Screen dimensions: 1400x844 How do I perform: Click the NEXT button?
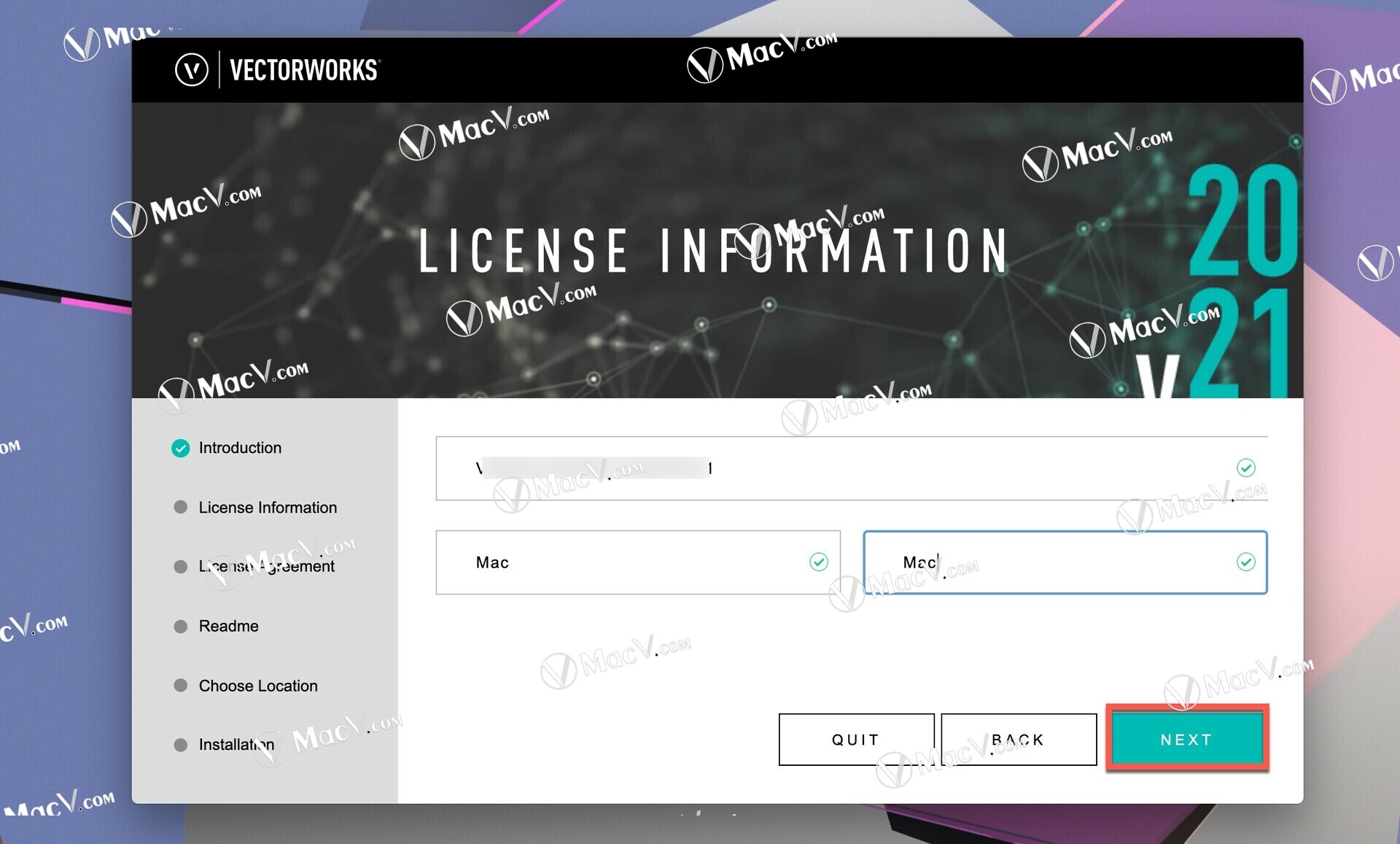(1186, 739)
